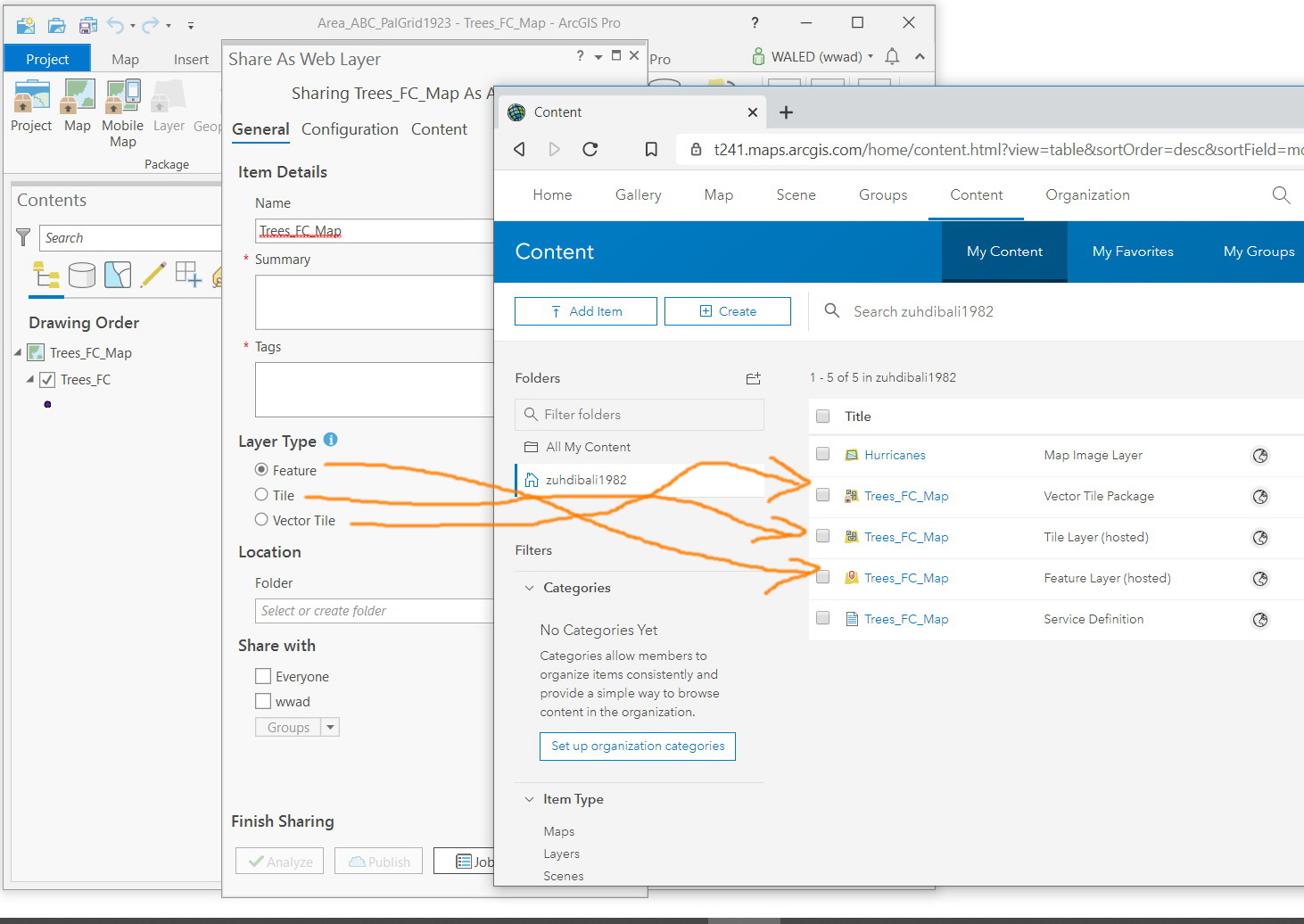Click the browser bookmark icon

(x=651, y=149)
